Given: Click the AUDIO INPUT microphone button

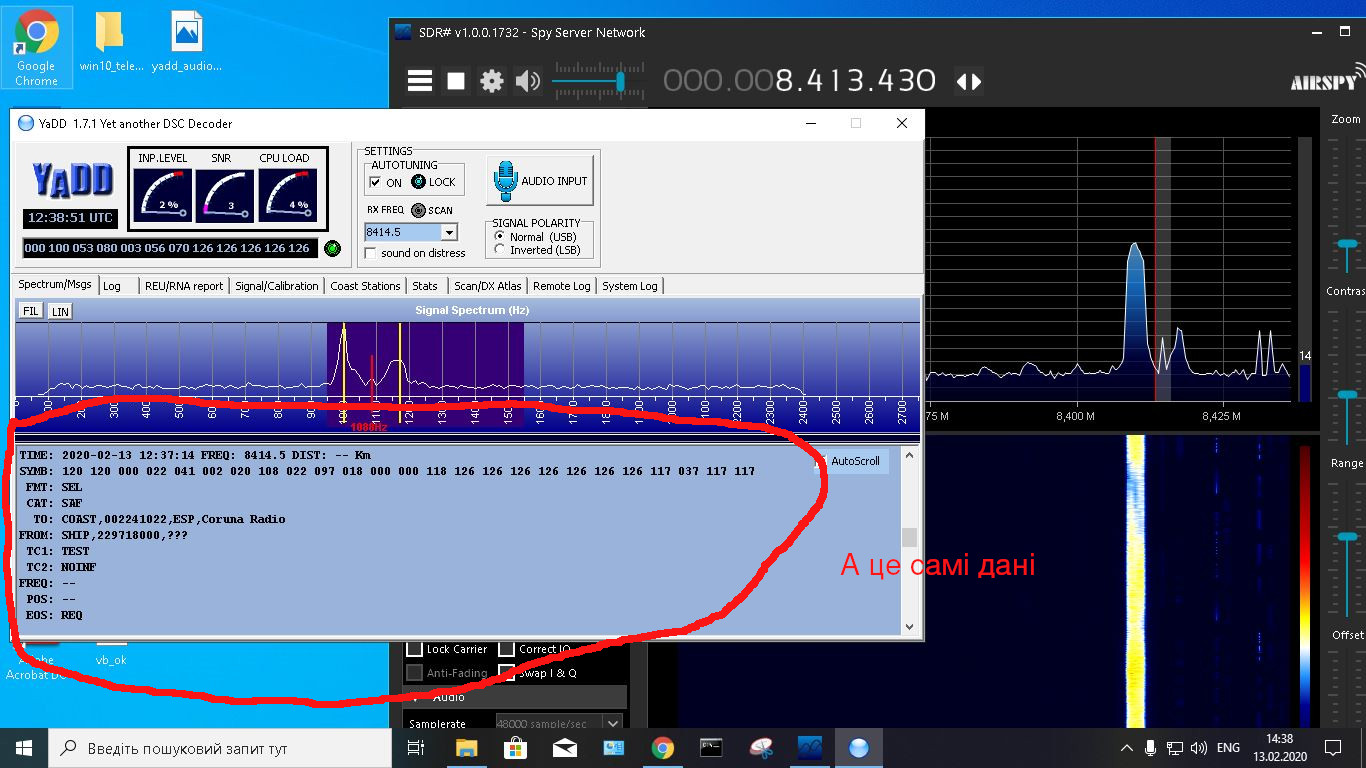Looking at the screenshot, I should [541, 181].
